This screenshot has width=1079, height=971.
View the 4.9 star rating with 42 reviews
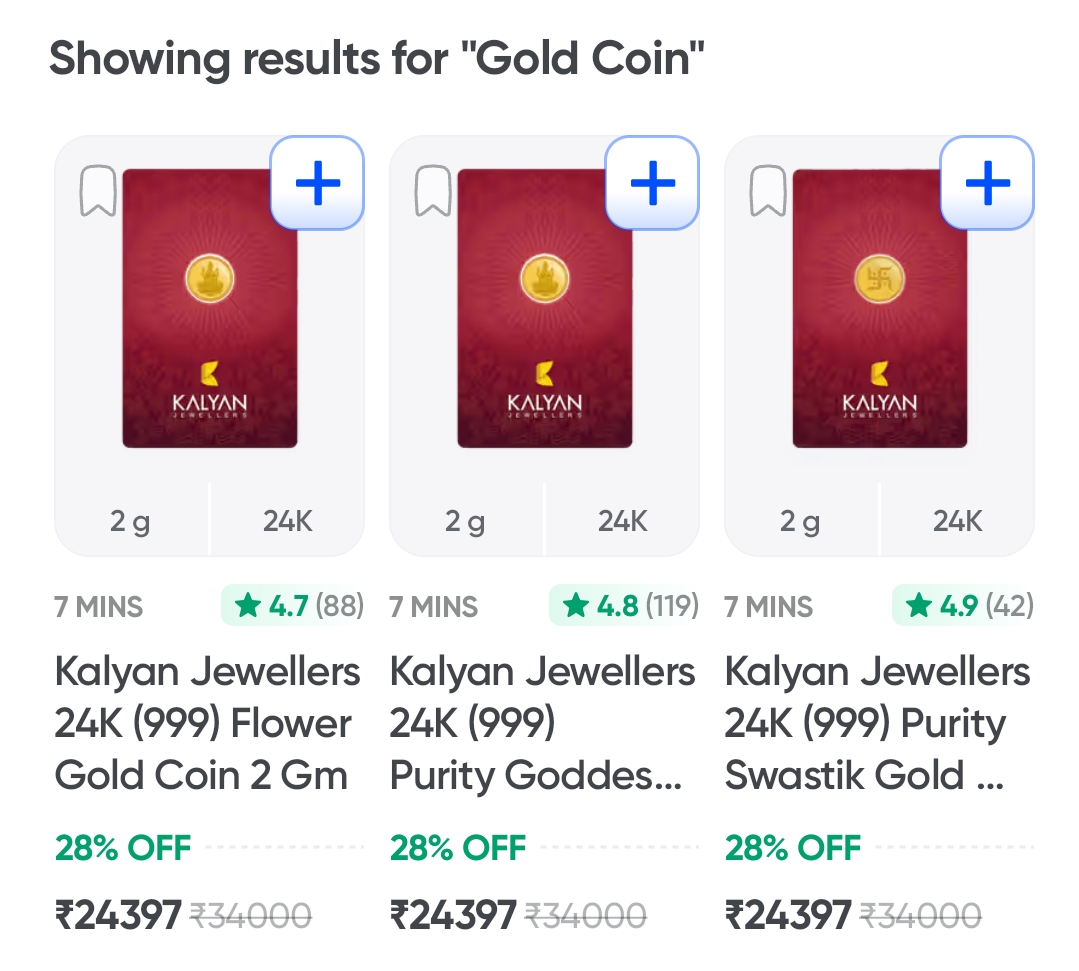coord(964,606)
